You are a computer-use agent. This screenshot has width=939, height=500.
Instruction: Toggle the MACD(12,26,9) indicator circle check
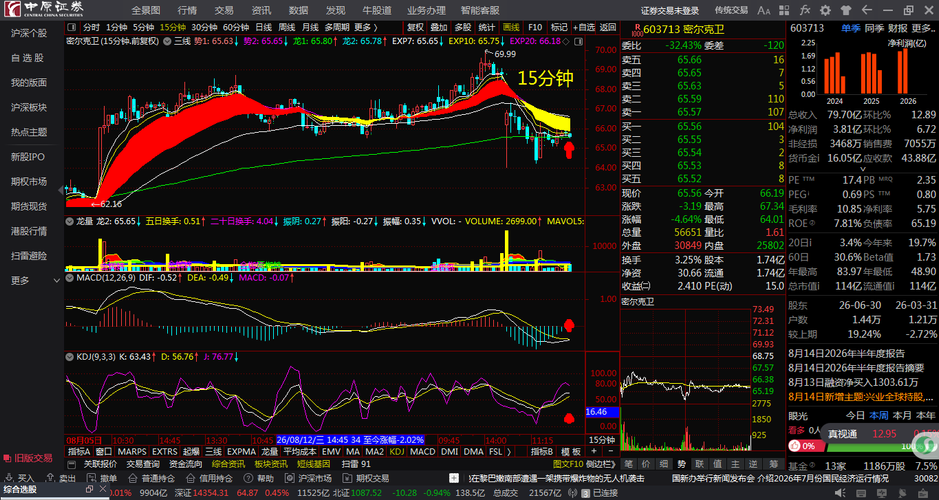point(70,277)
